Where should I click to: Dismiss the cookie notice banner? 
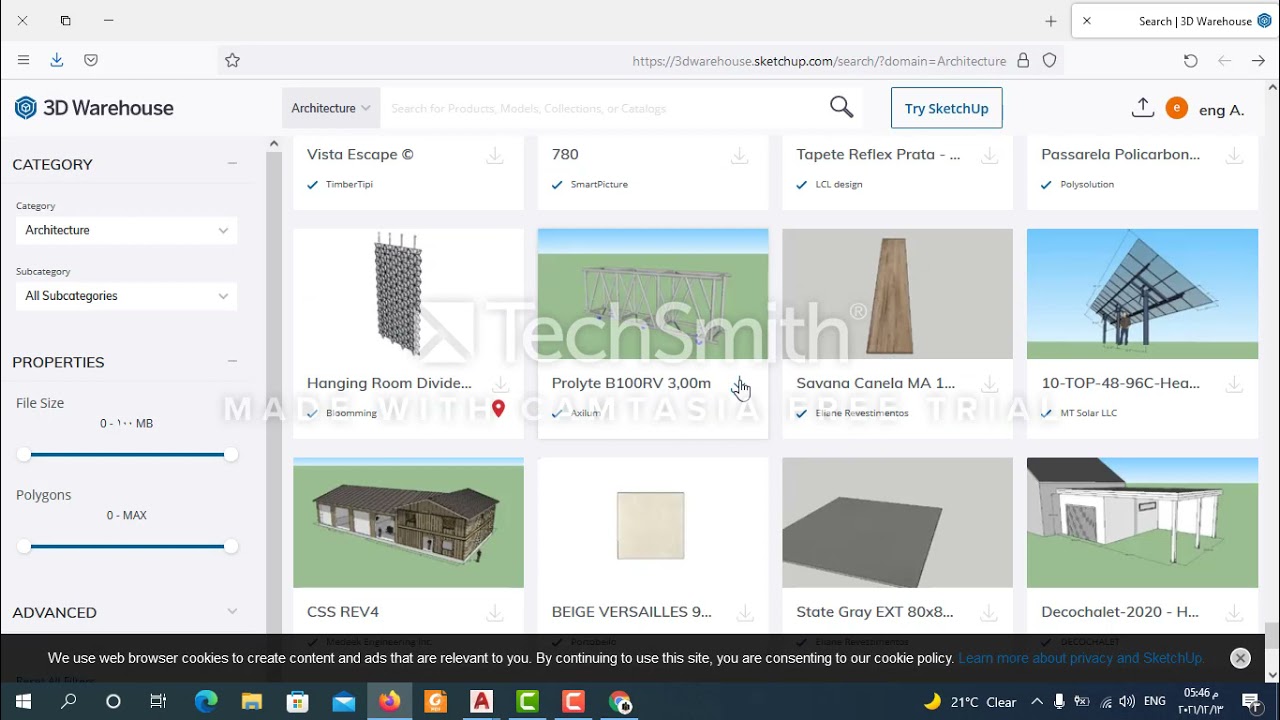tap(1240, 658)
